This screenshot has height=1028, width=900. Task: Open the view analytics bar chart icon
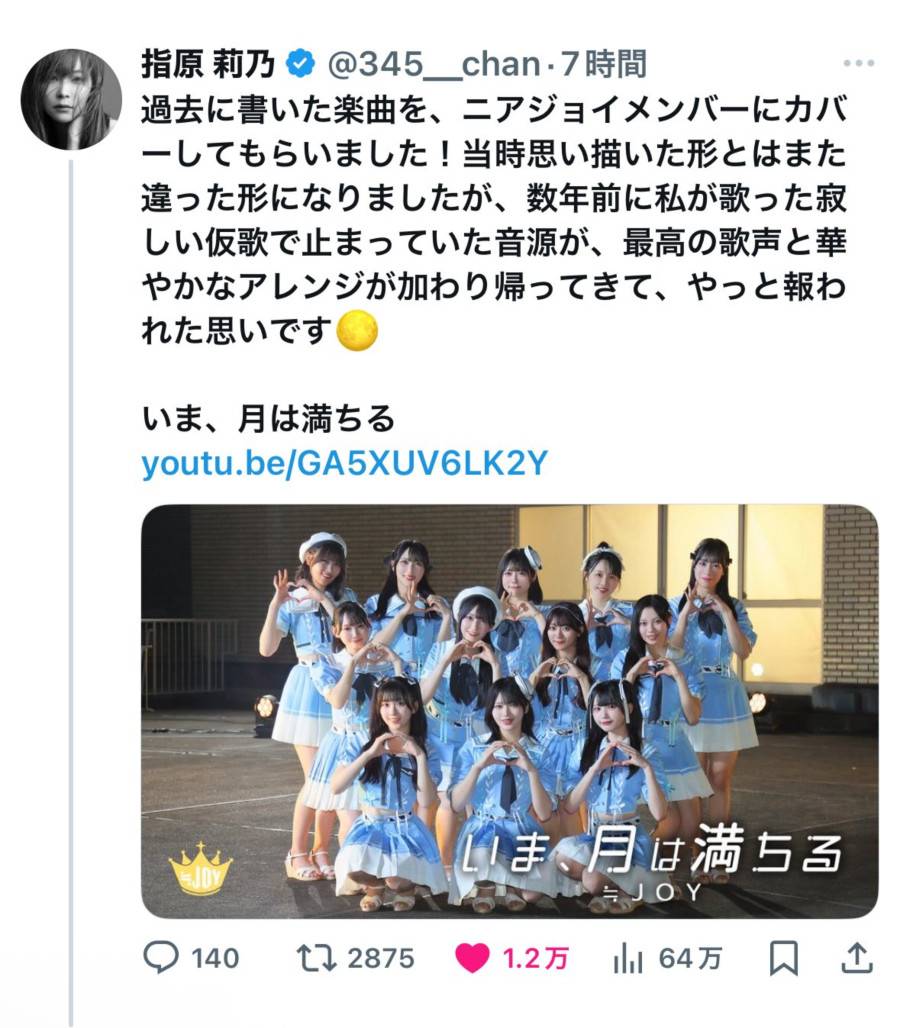[627, 959]
